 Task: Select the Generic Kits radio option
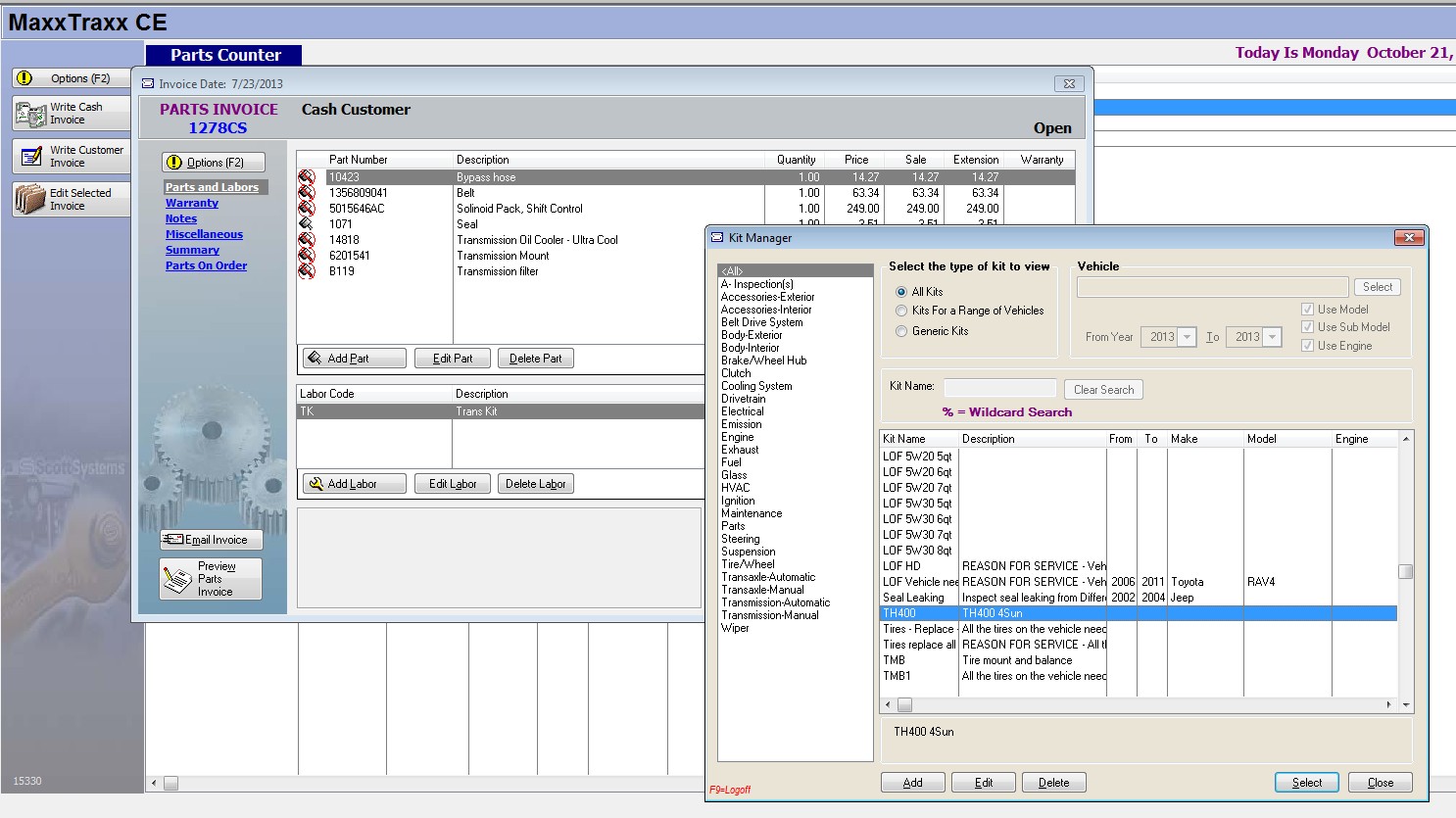901,331
